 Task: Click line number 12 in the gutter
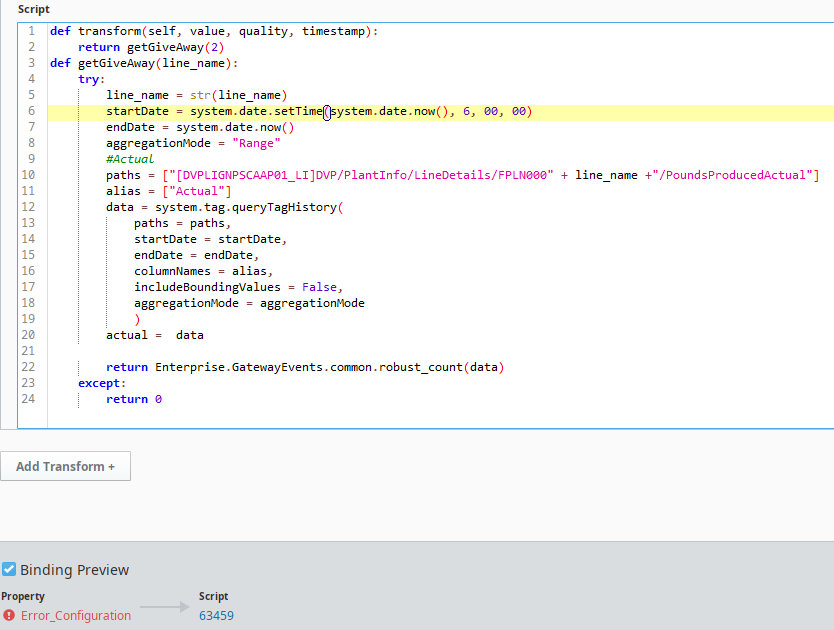(28, 206)
